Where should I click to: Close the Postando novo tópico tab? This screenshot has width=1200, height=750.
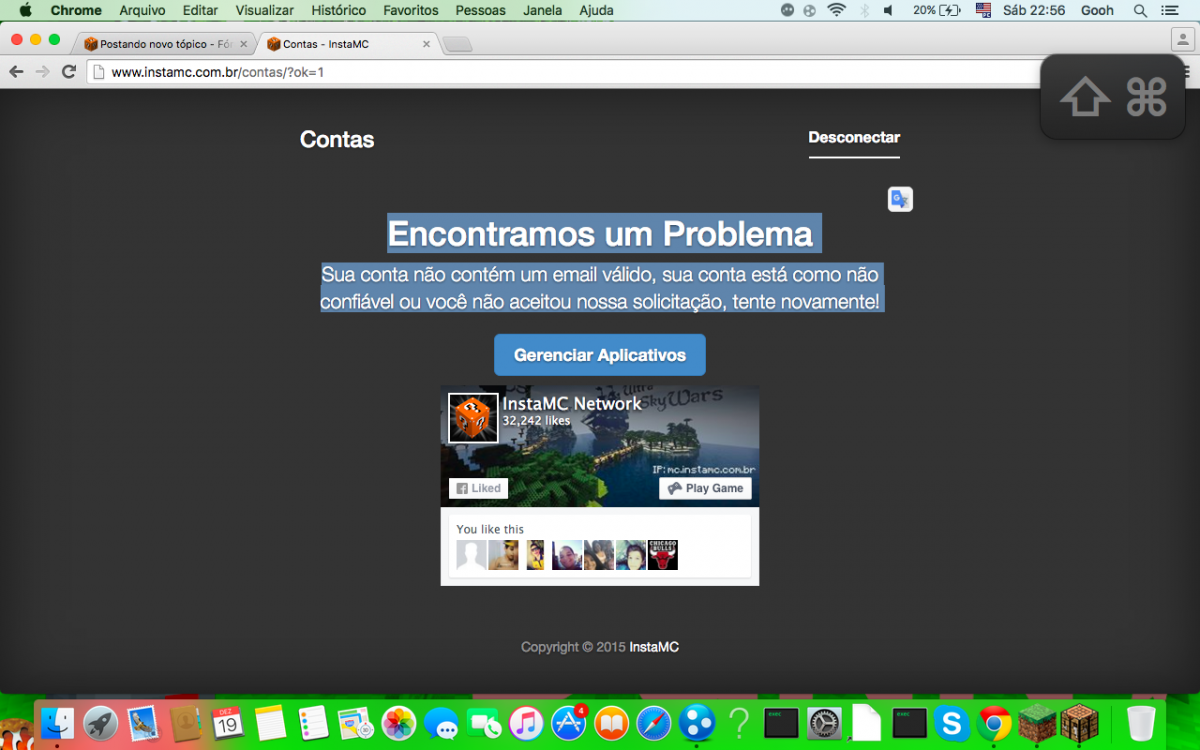coord(244,44)
